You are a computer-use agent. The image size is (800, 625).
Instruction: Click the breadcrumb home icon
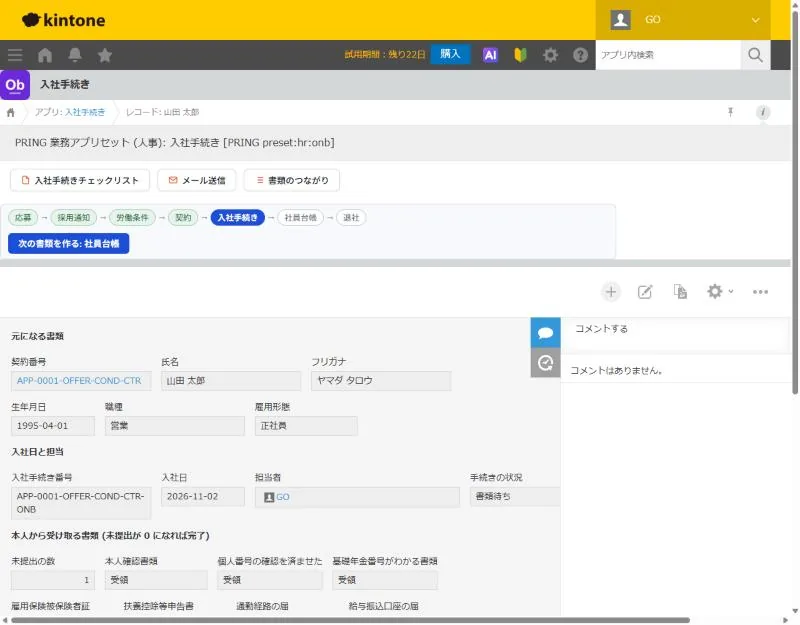11,113
